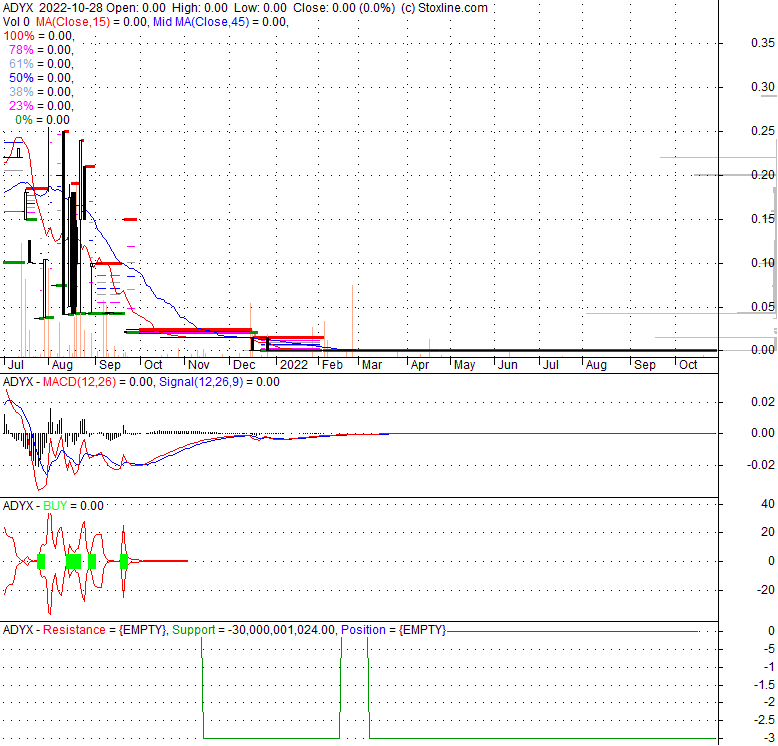Click the Mid MA(Close,45) = 0.00 legend
Viewport: 778px width, 746px height.
pyautogui.click(x=219, y=22)
